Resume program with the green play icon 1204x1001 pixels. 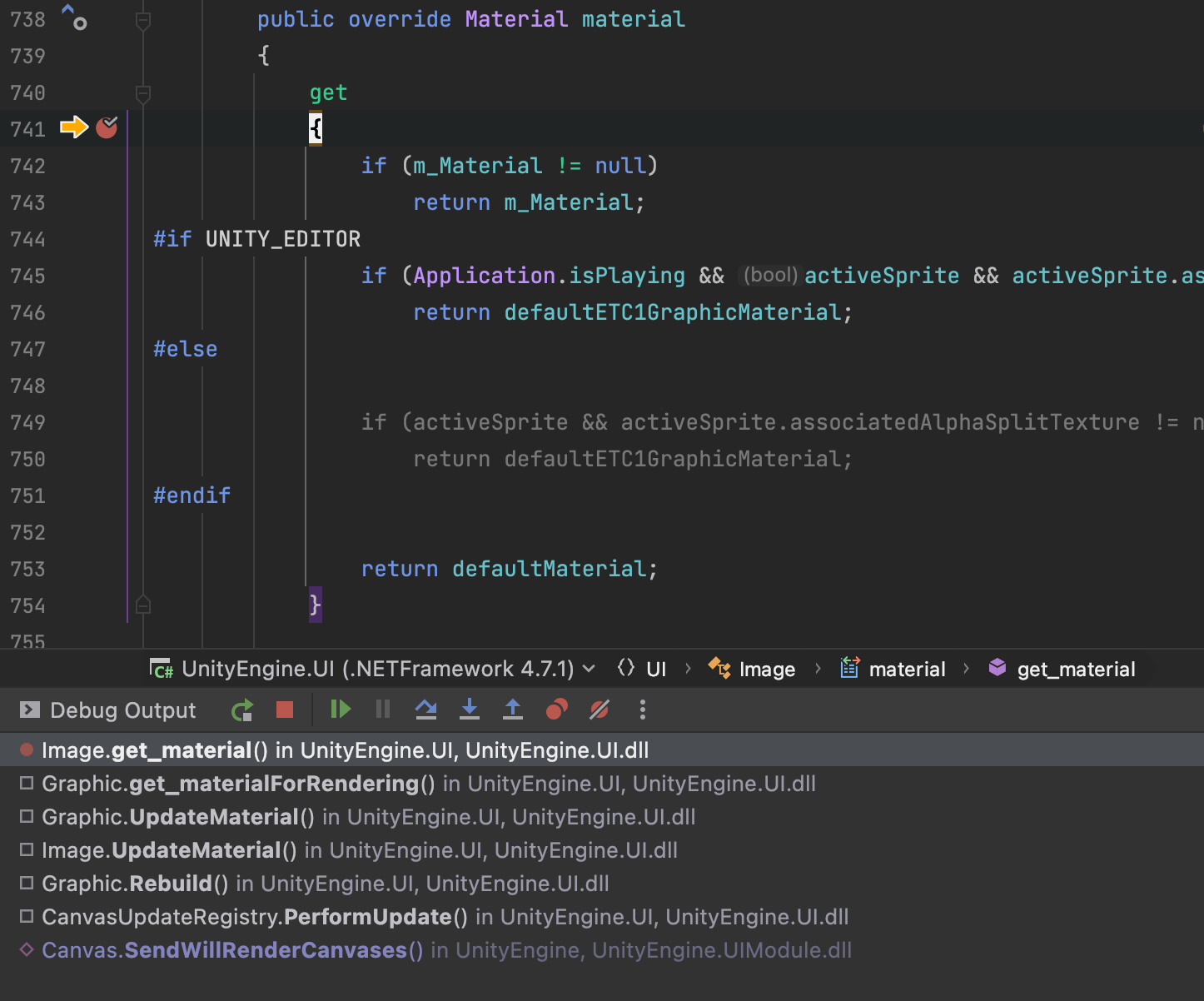tap(341, 710)
